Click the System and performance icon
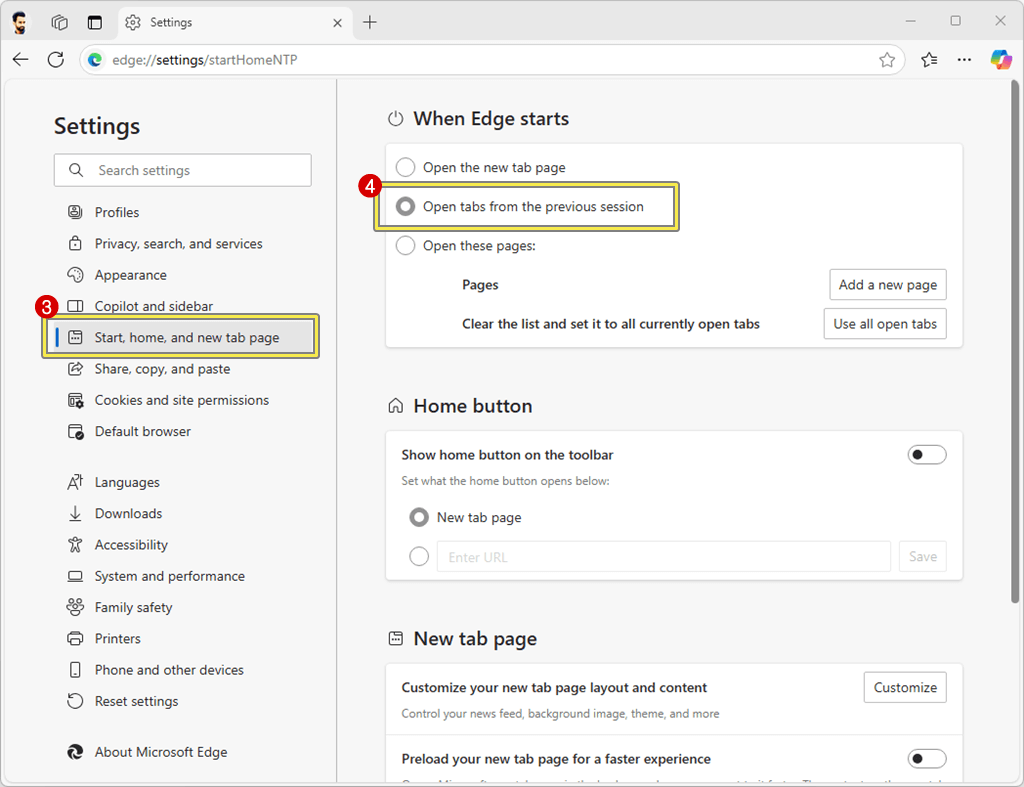 [x=75, y=576]
